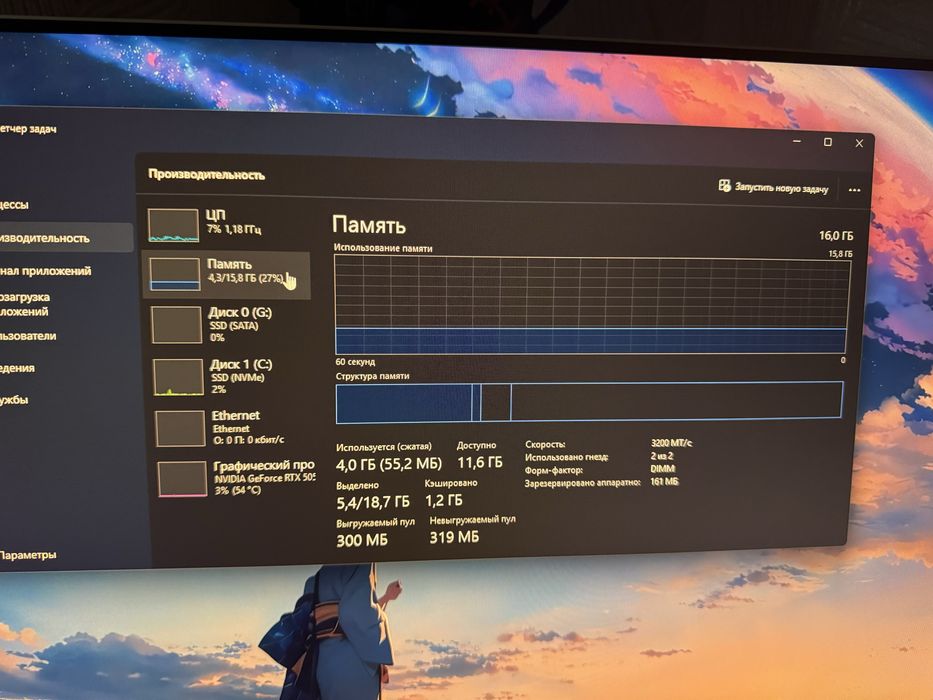Click Невыгружаемый пул value 319 МБ
Image resolution: width=933 pixels, height=700 pixels.
(454, 537)
